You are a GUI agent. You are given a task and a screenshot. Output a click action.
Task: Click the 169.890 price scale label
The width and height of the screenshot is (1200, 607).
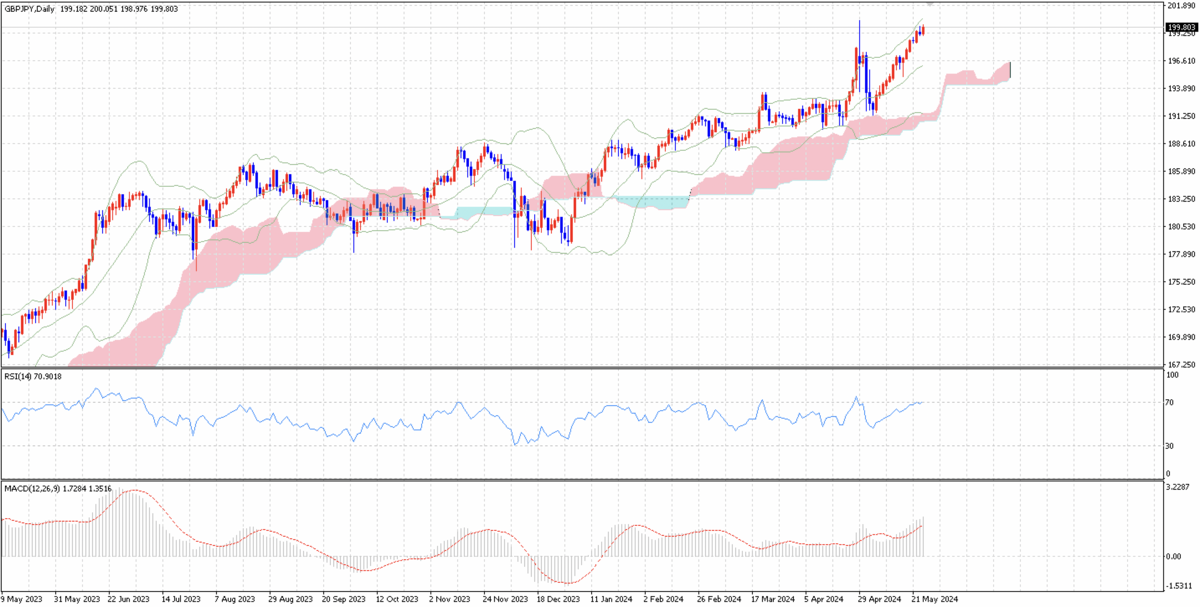pos(1182,337)
